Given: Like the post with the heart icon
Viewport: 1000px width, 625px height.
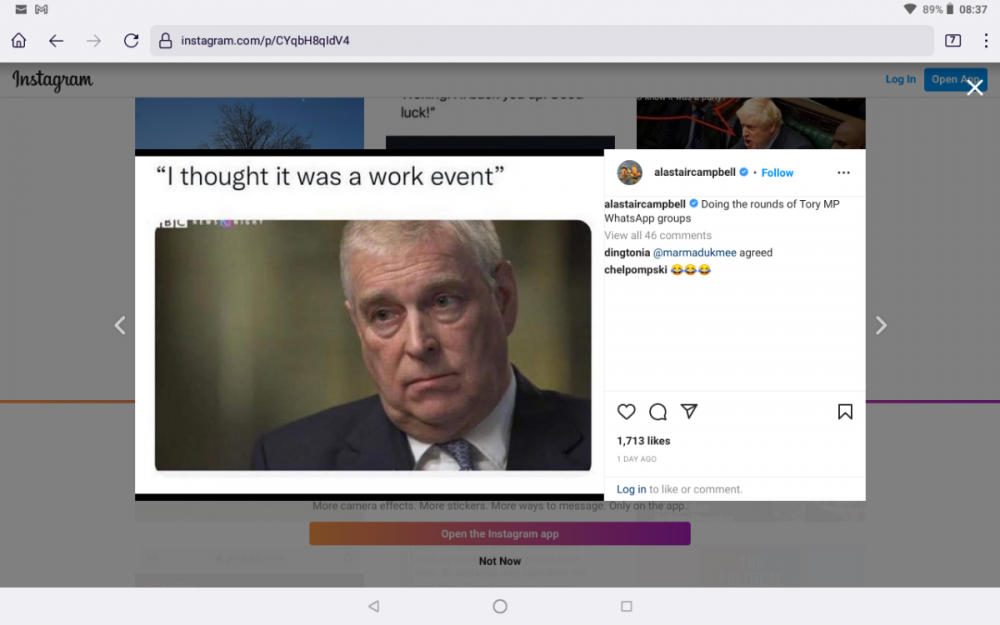Looking at the screenshot, I should 626,412.
